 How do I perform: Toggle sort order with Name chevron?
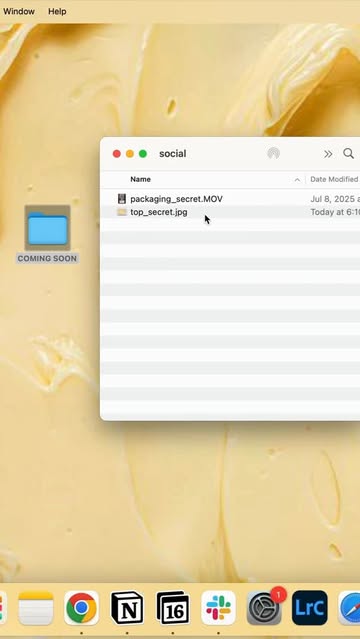(x=297, y=180)
